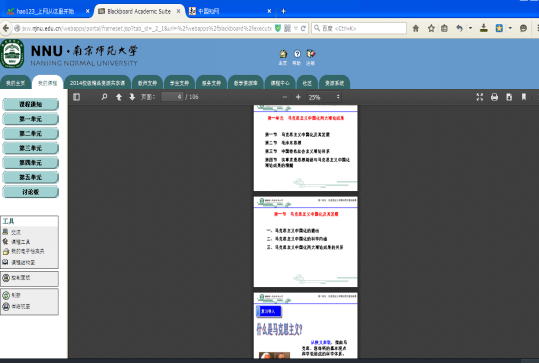539x364 pixels.
Task: Select the slide thumbnail titled 第一节
Action: point(306,242)
